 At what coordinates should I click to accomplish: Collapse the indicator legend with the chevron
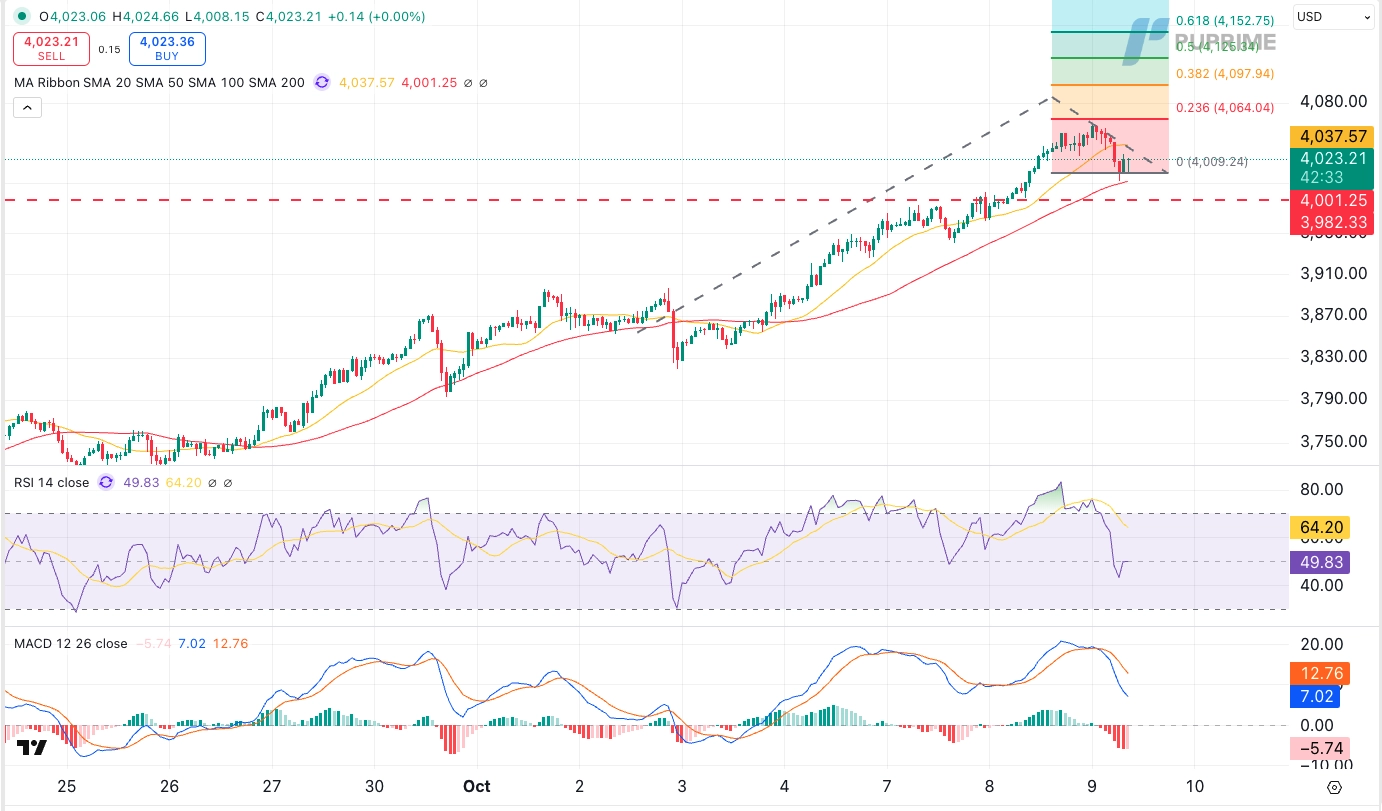click(27, 107)
